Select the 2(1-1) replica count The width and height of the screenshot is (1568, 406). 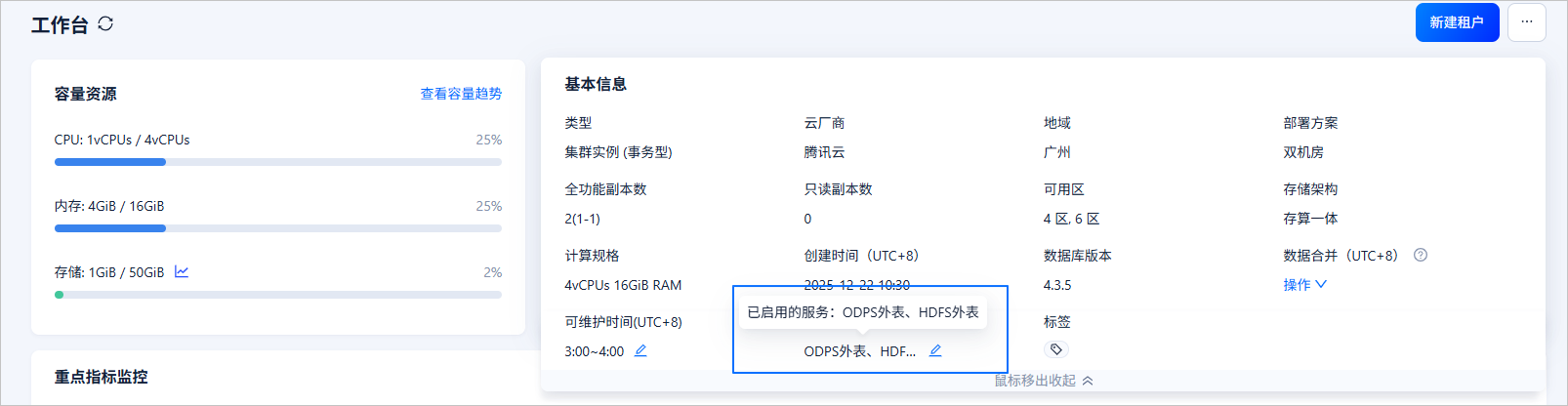(x=582, y=219)
